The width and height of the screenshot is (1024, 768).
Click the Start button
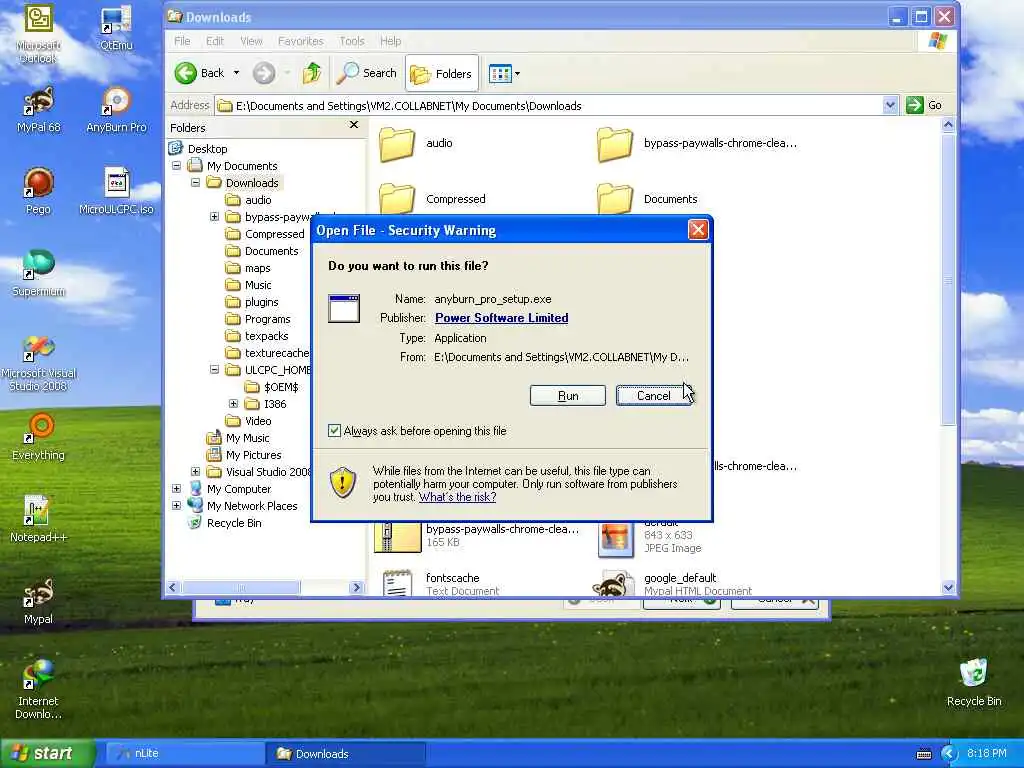(x=47, y=754)
